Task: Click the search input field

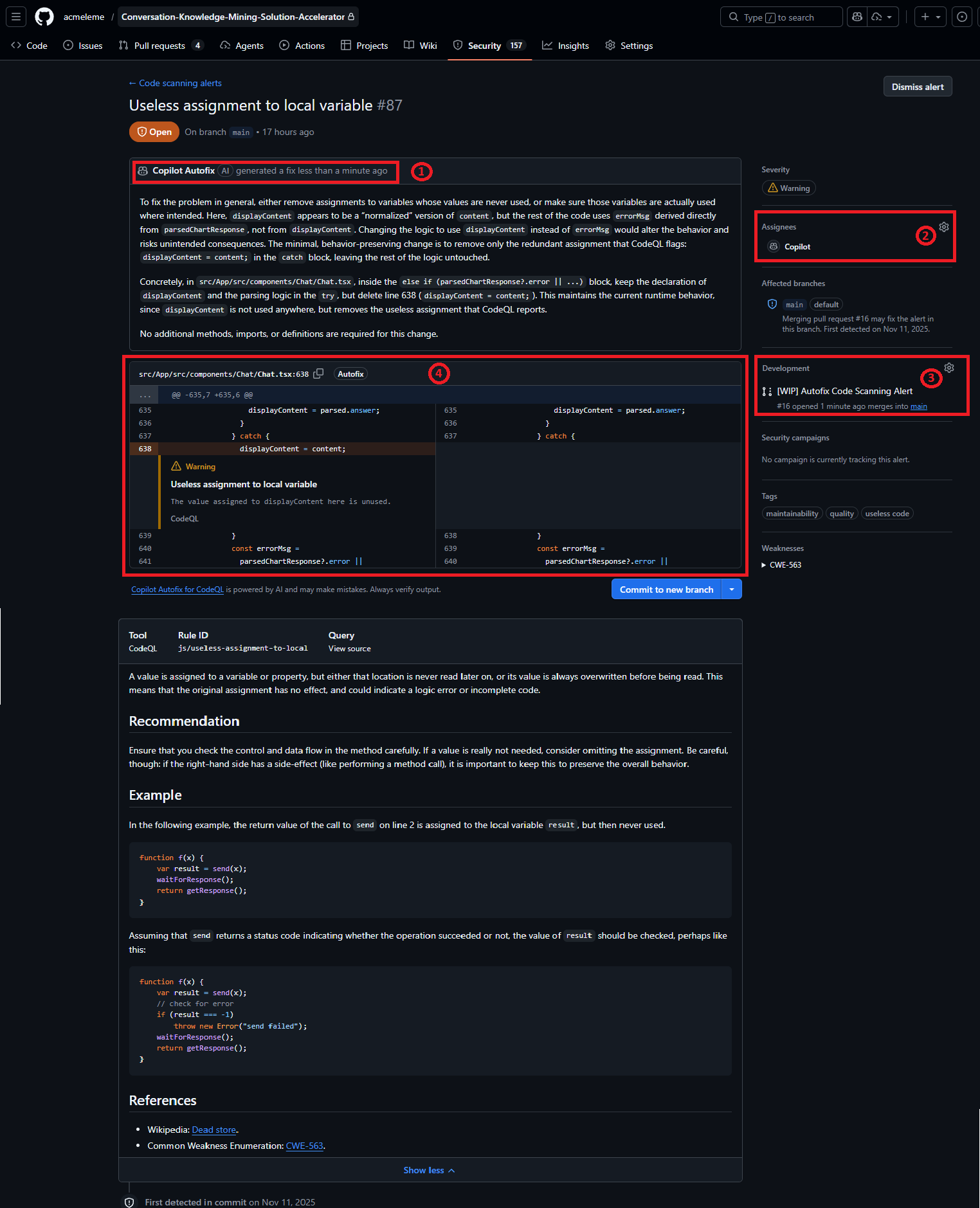Action: pos(781,17)
